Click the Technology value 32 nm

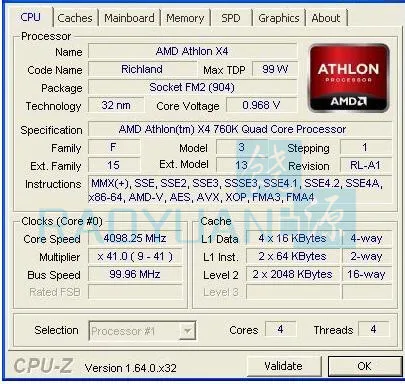(116, 105)
